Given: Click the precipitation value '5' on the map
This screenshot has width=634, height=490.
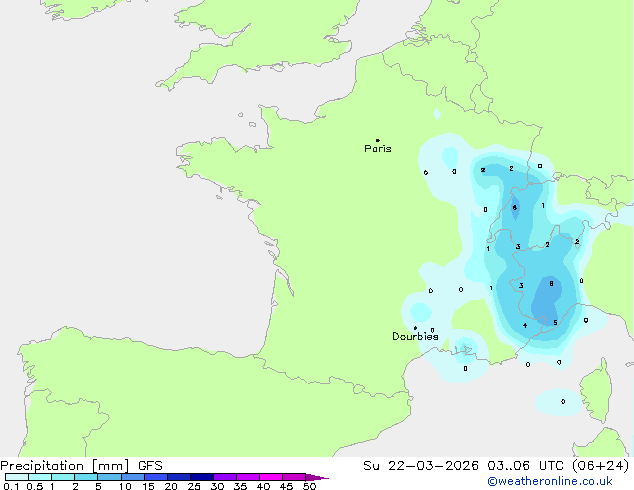Looking at the screenshot, I should (x=555, y=323).
